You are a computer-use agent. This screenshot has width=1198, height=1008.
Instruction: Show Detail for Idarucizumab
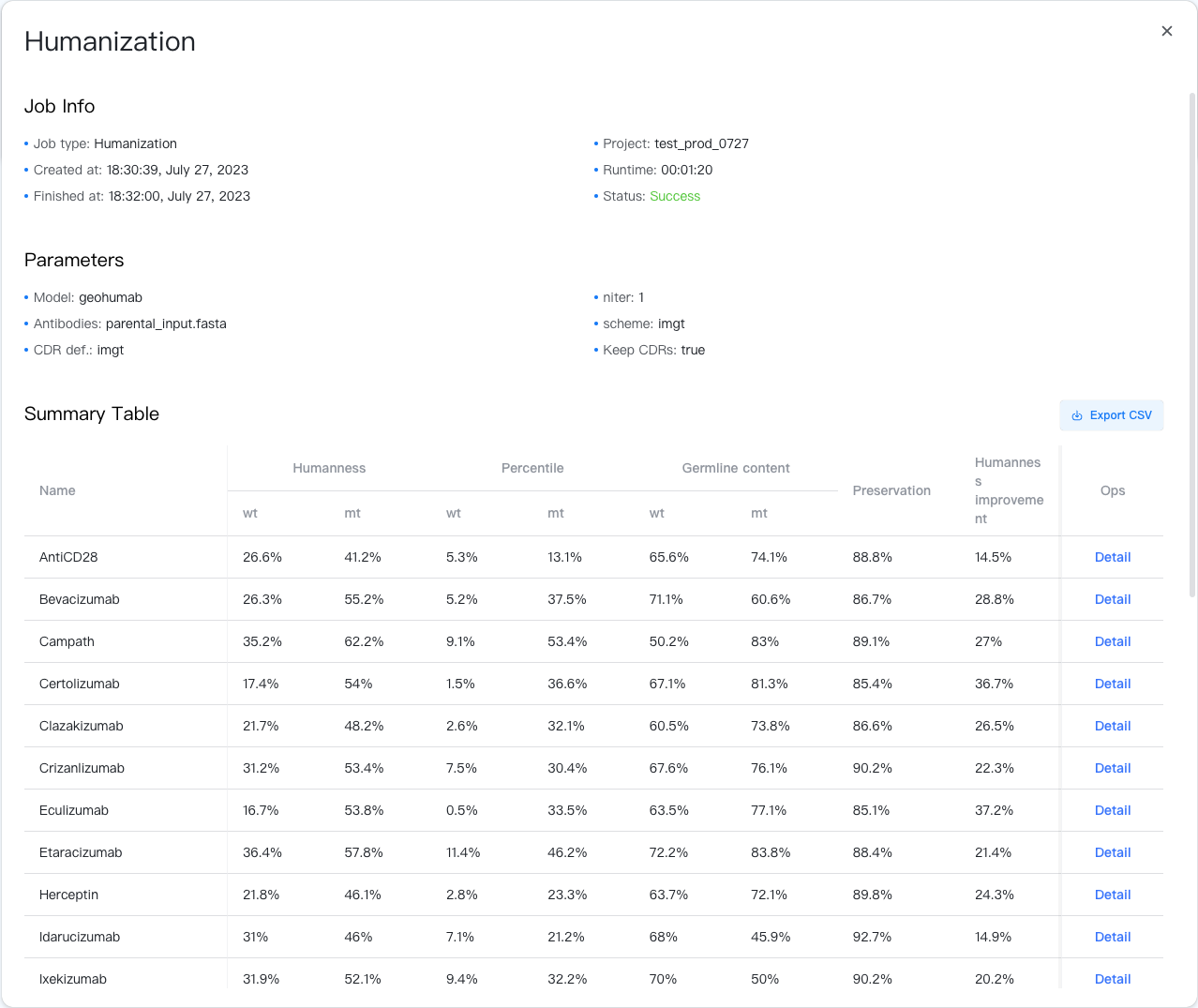(1113, 937)
